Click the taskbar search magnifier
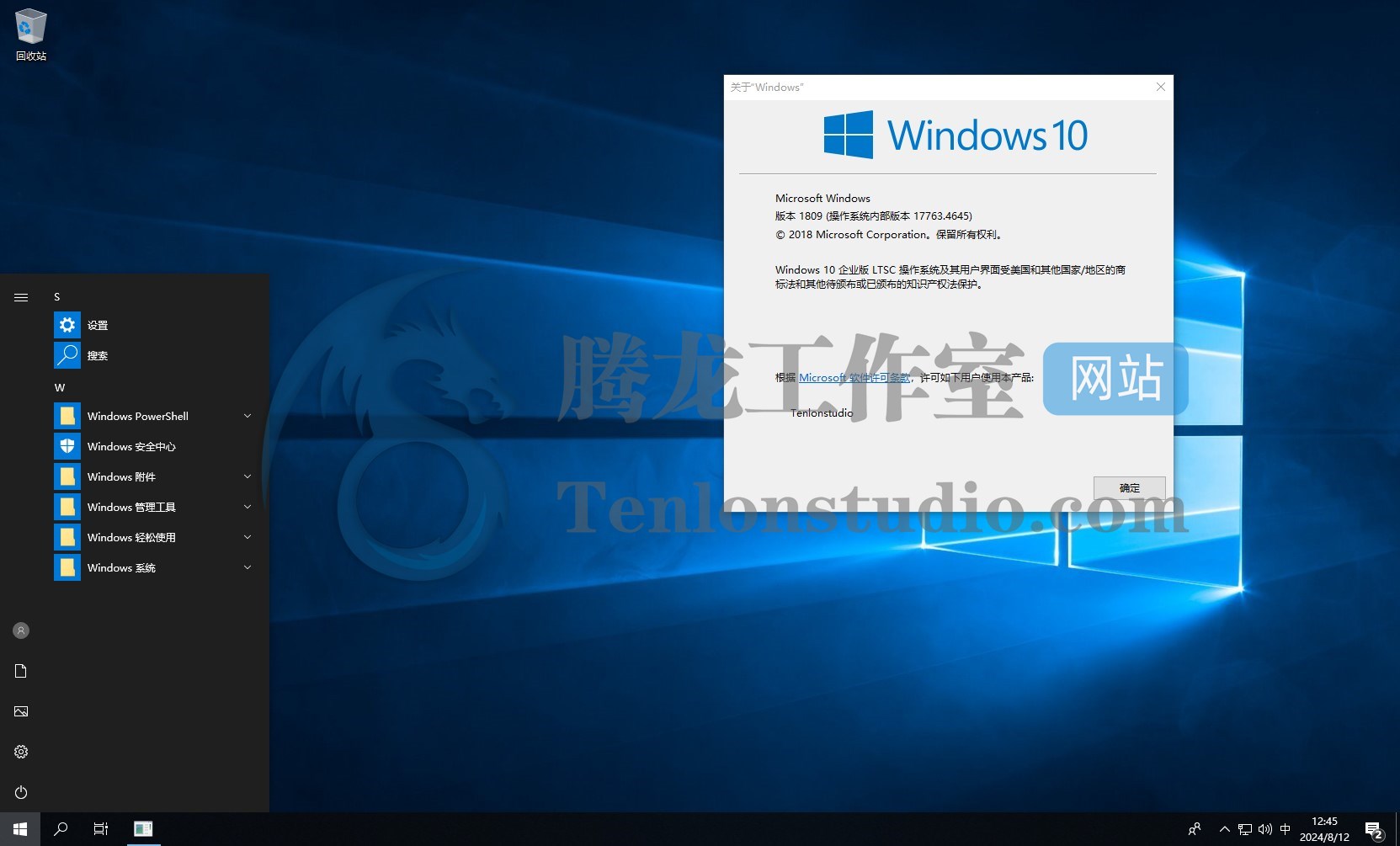 [x=61, y=829]
